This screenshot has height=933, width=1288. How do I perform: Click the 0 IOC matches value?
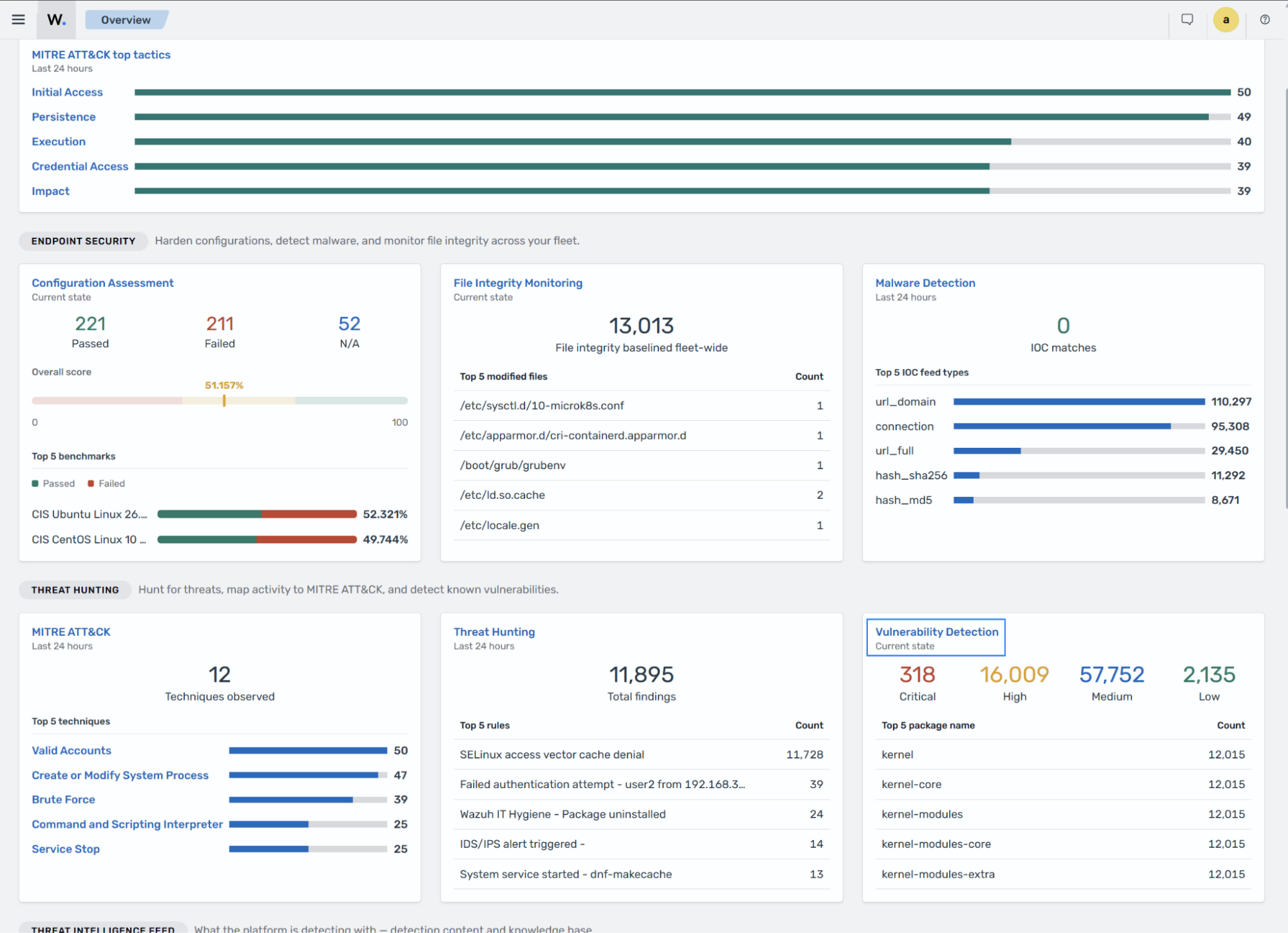pos(1063,326)
